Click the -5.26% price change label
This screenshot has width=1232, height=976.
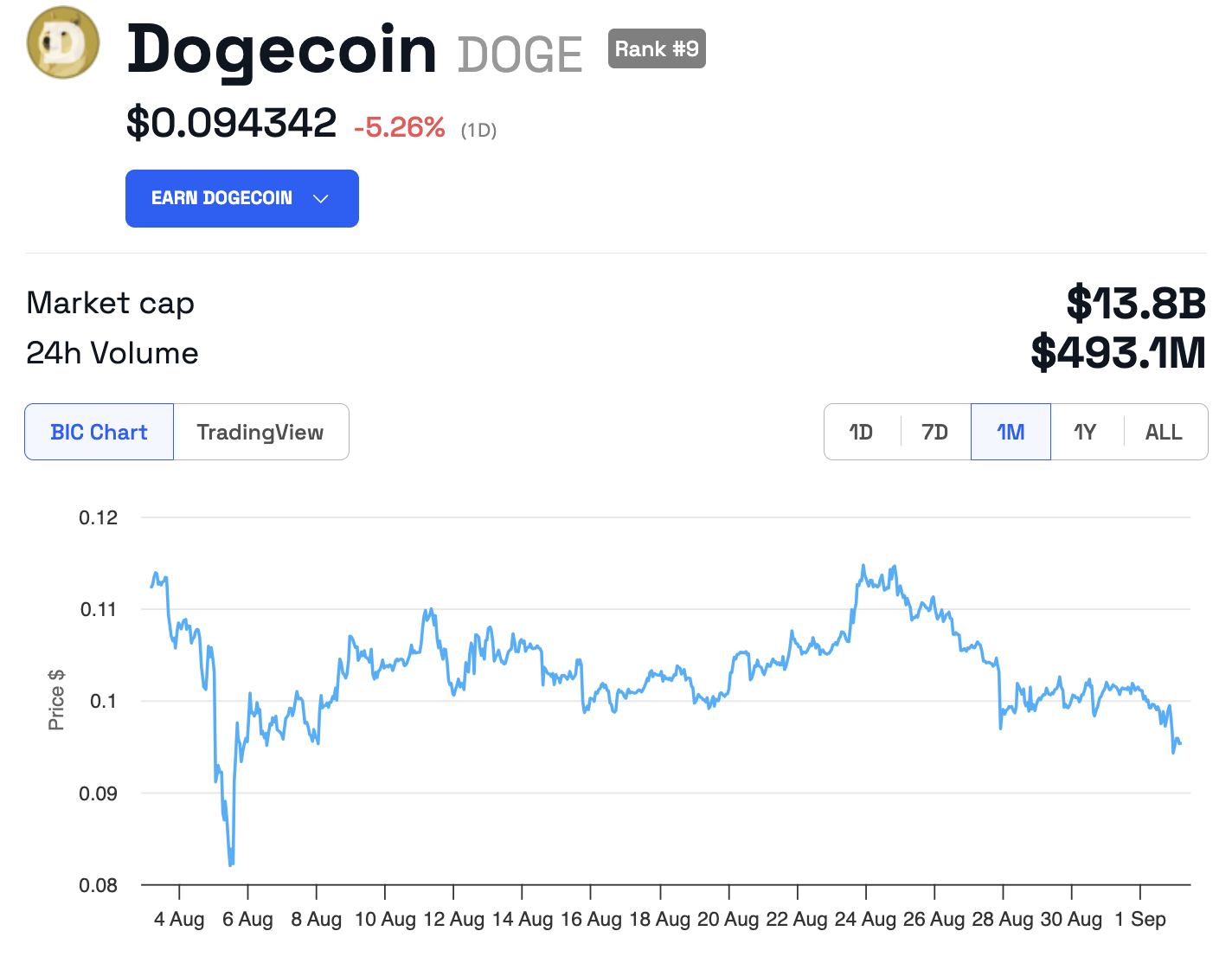pyautogui.click(x=400, y=128)
